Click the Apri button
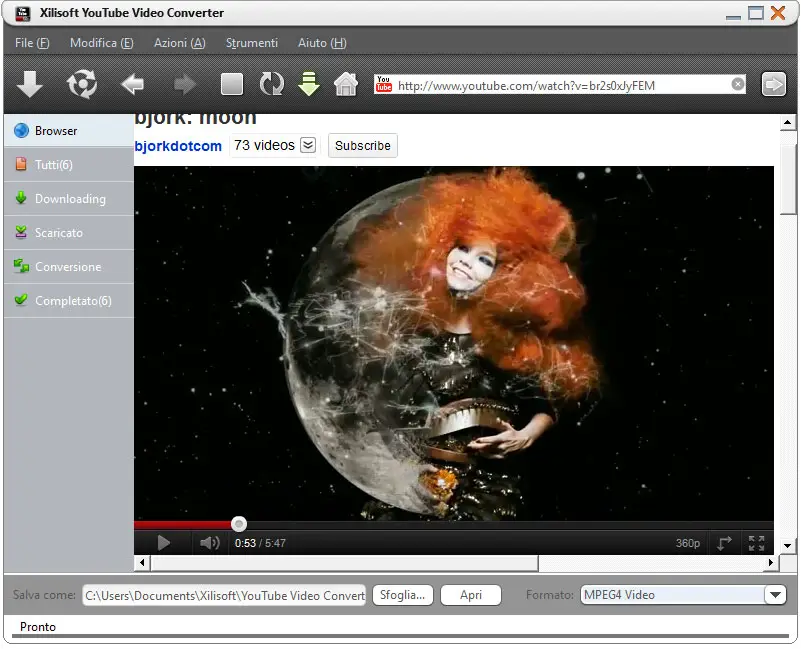Viewport: 801px width, 649px height. pos(470,595)
